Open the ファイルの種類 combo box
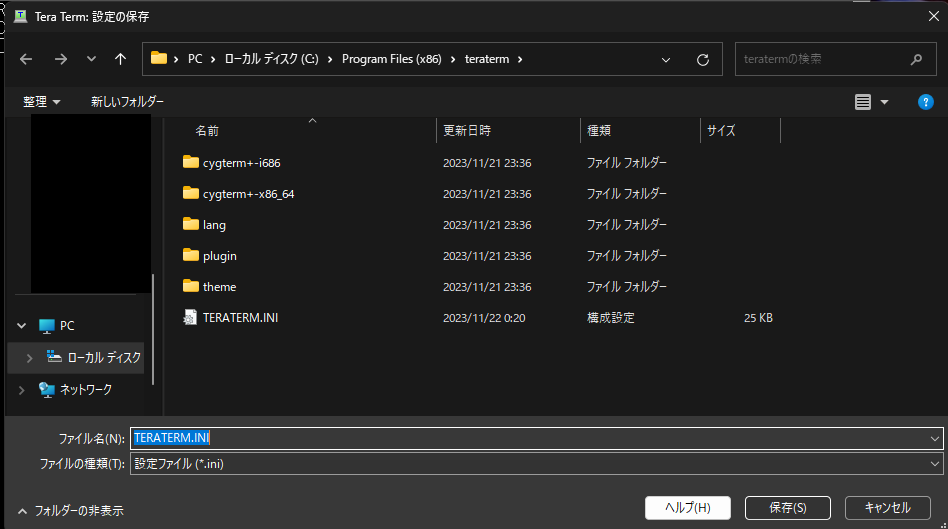 pyautogui.click(x=536, y=464)
